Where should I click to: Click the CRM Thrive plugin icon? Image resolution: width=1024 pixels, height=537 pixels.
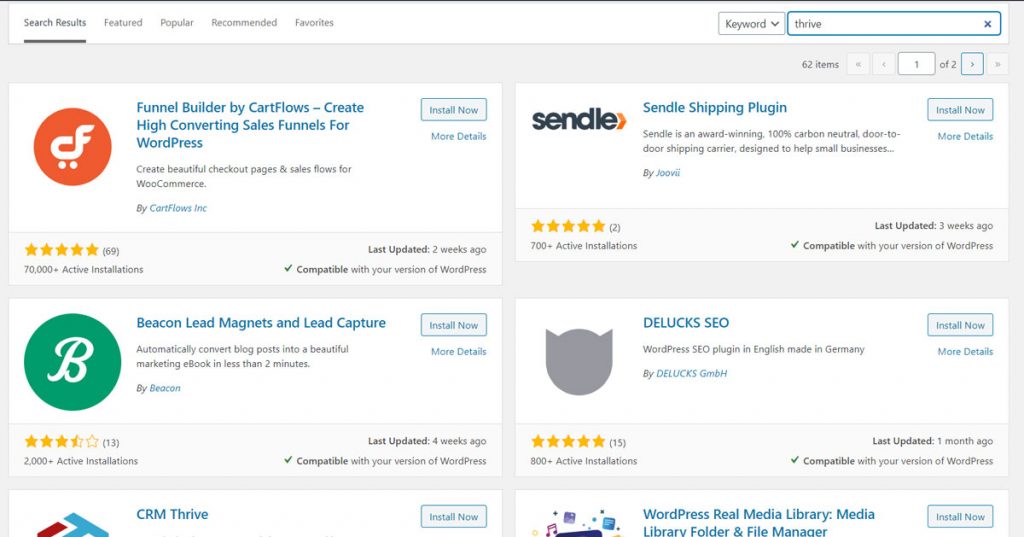[x=72, y=525]
